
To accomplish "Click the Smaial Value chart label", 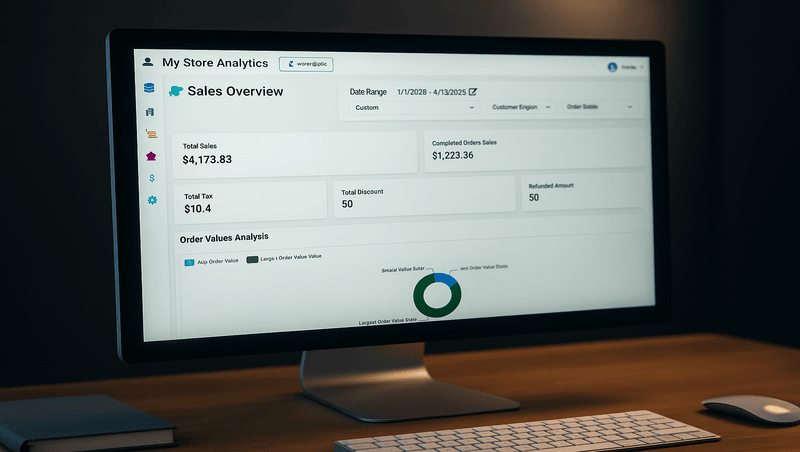I will 403,269.
